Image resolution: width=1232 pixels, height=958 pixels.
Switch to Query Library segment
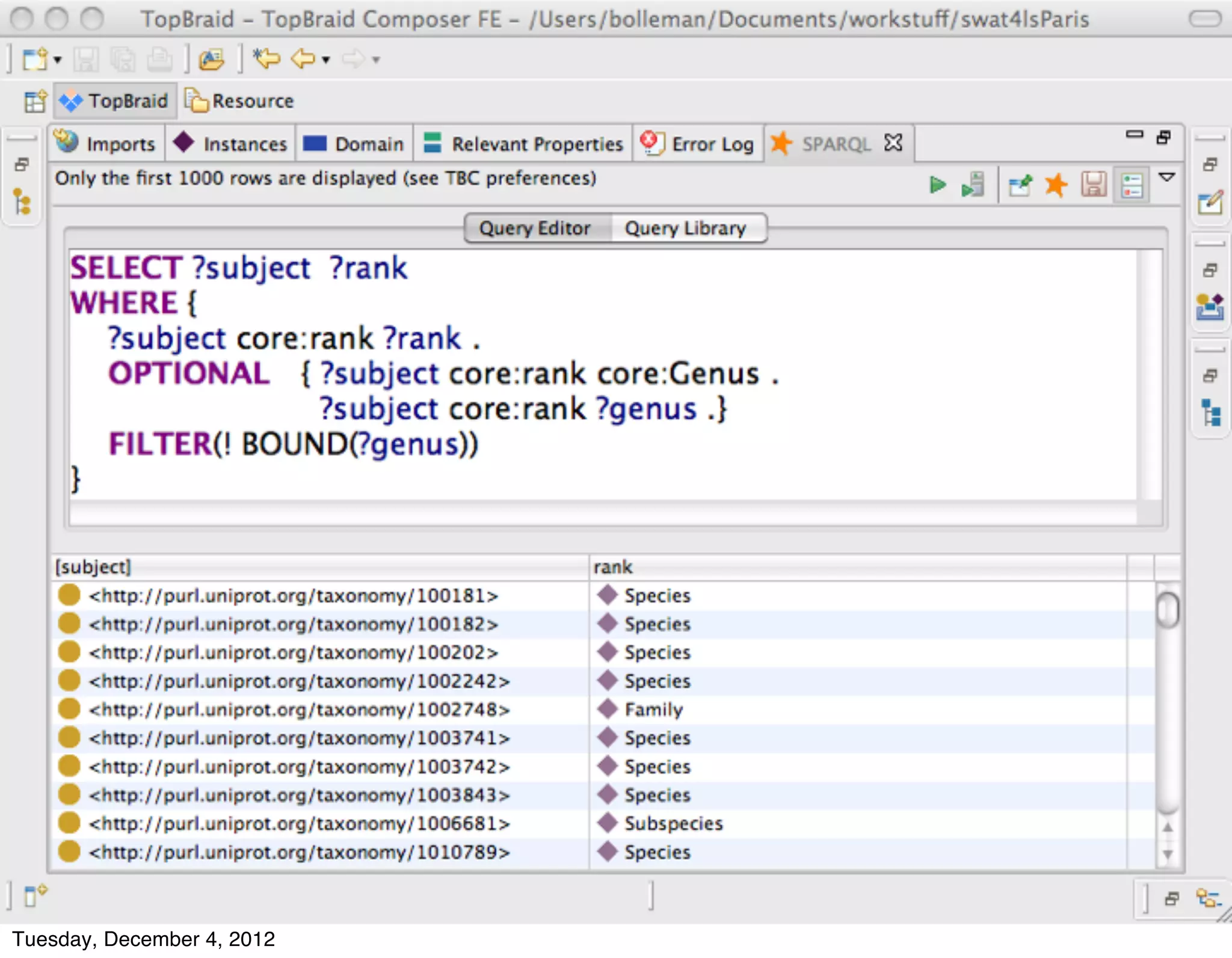[x=685, y=229]
